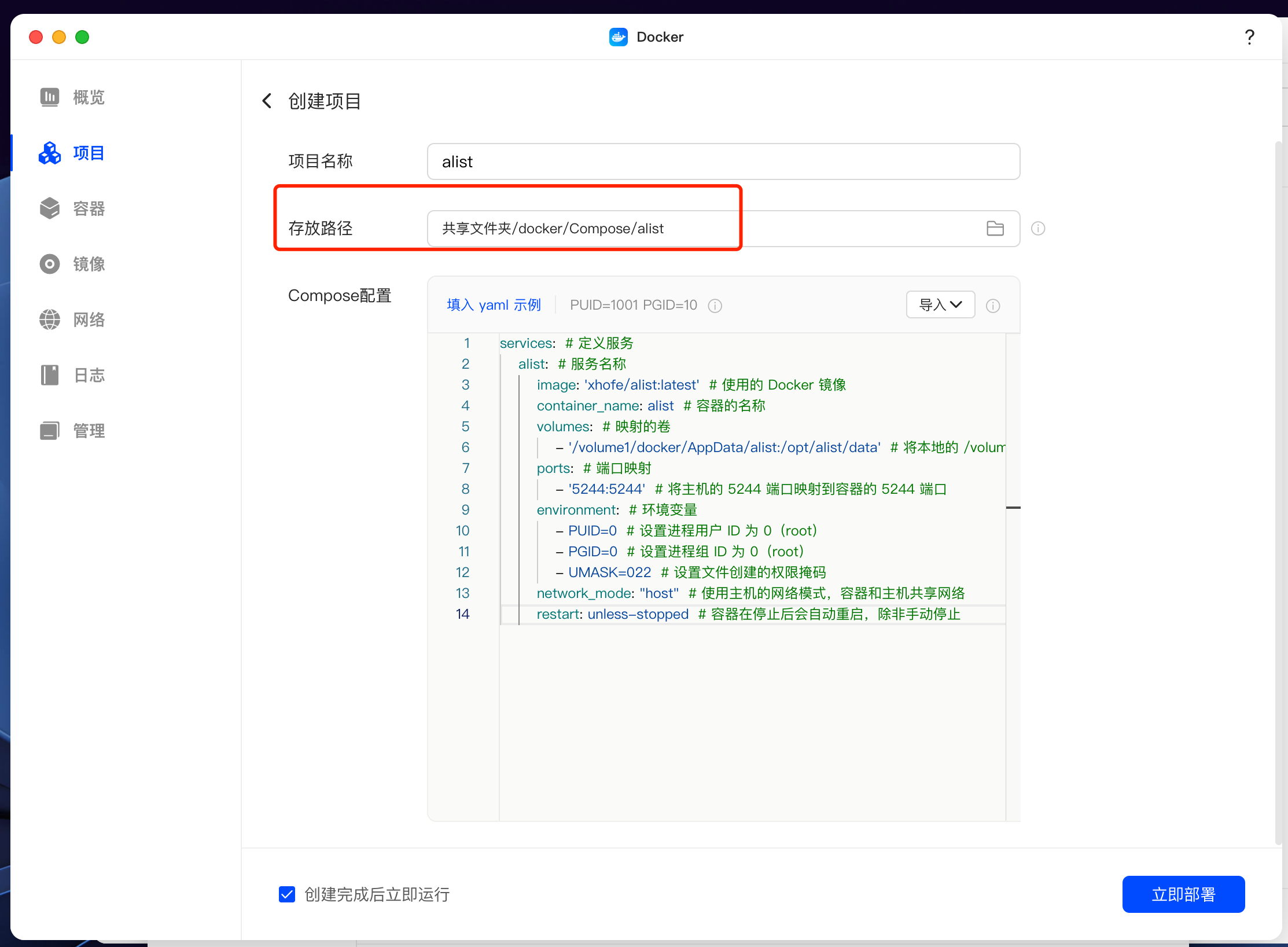Open the 概览 overview section

tap(72, 97)
